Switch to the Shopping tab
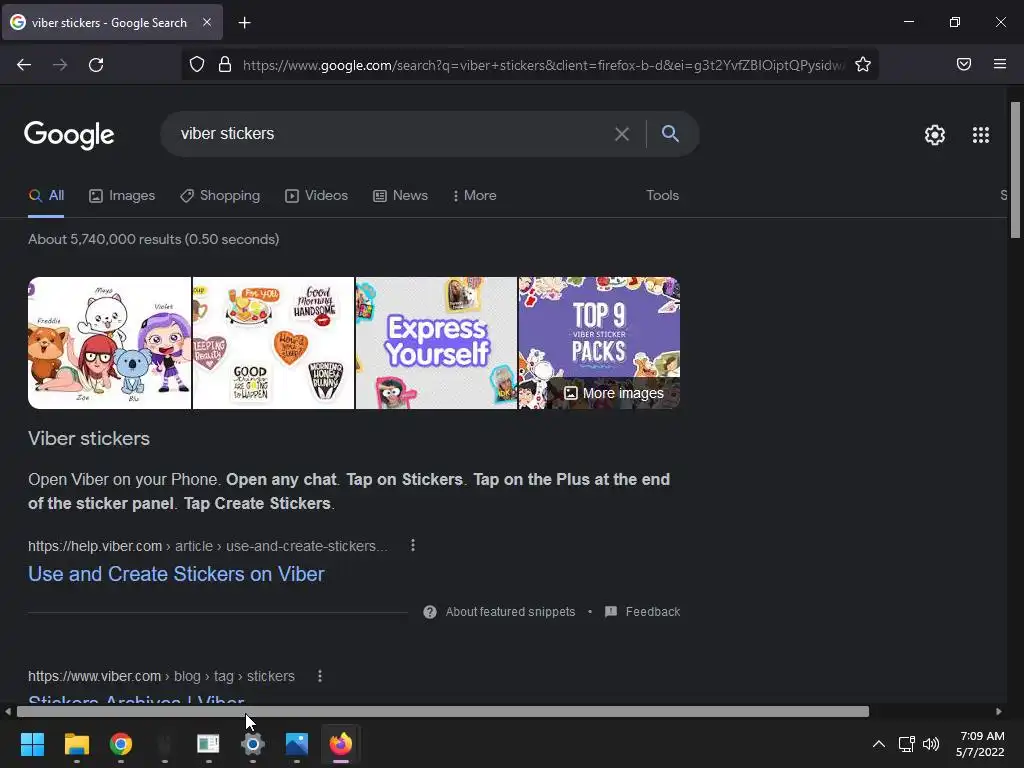 click(x=220, y=195)
